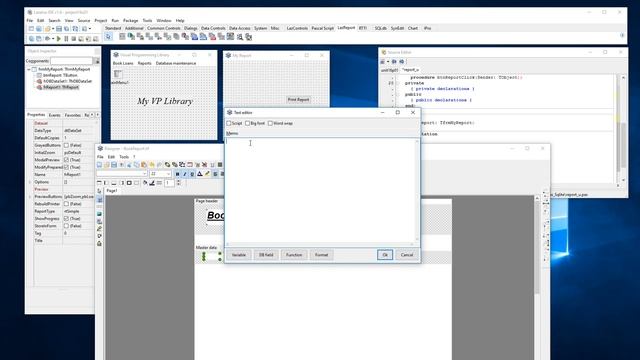Screen dimensions: 640x360
Task: Enable the Script checkbox in Text editor
Action: (x=229, y=123)
